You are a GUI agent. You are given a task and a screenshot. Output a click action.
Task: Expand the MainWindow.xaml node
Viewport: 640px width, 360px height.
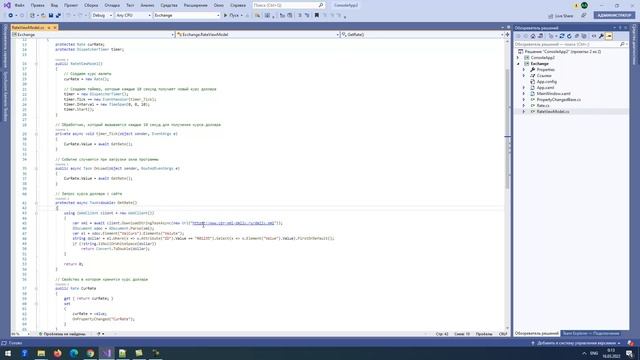coord(524,93)
